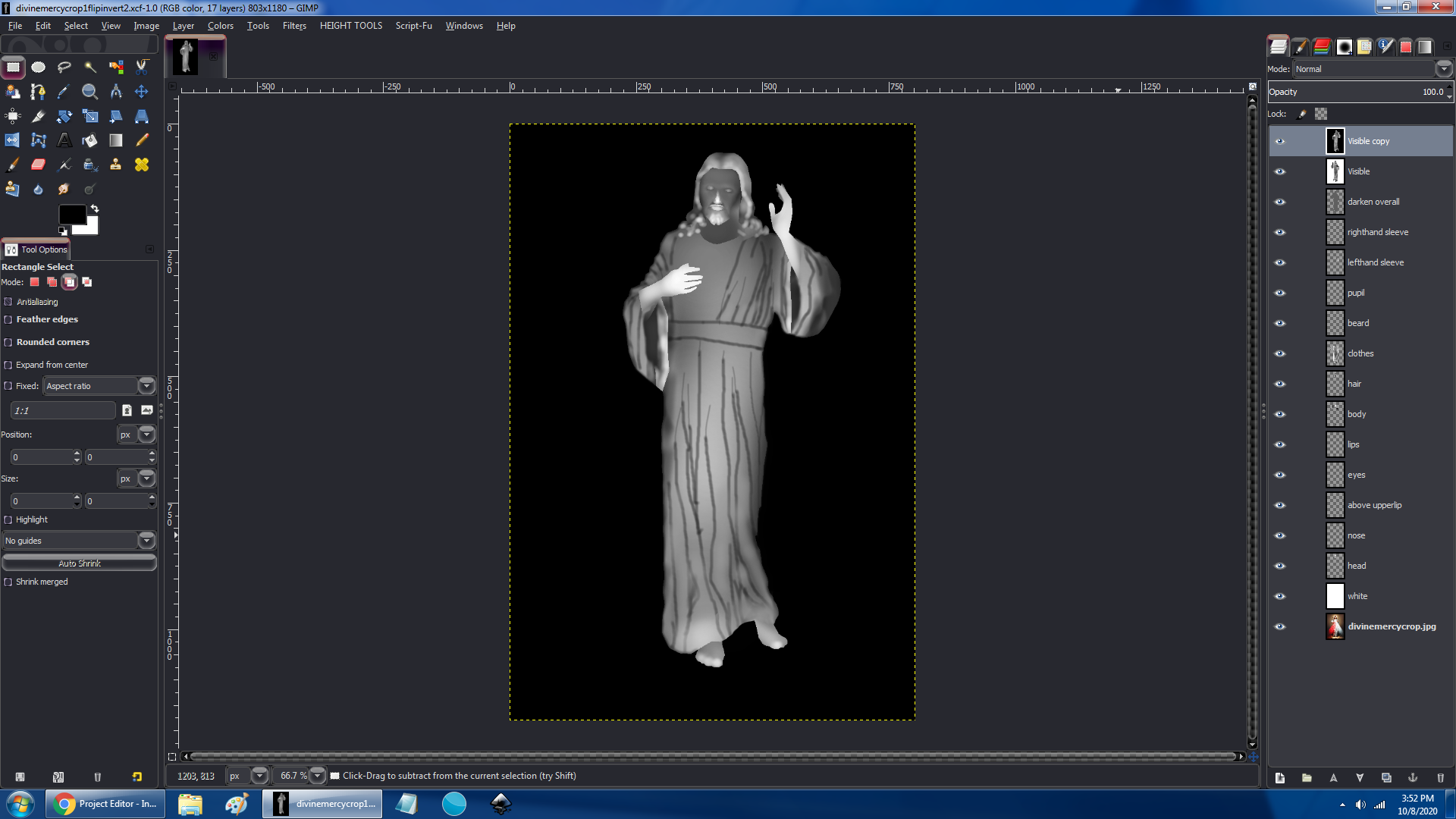Select the Heal bandage tool
The width and height of the screenshot is (1456, 819).
[142, 165]
